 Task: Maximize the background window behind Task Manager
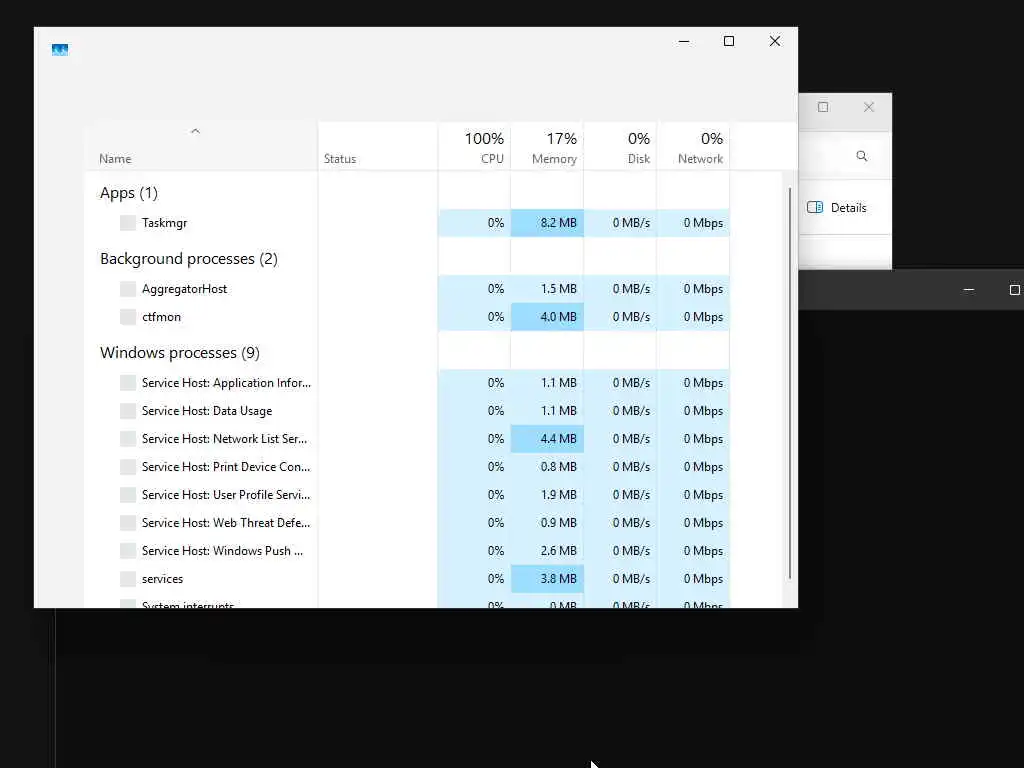[x=823, y=107]
